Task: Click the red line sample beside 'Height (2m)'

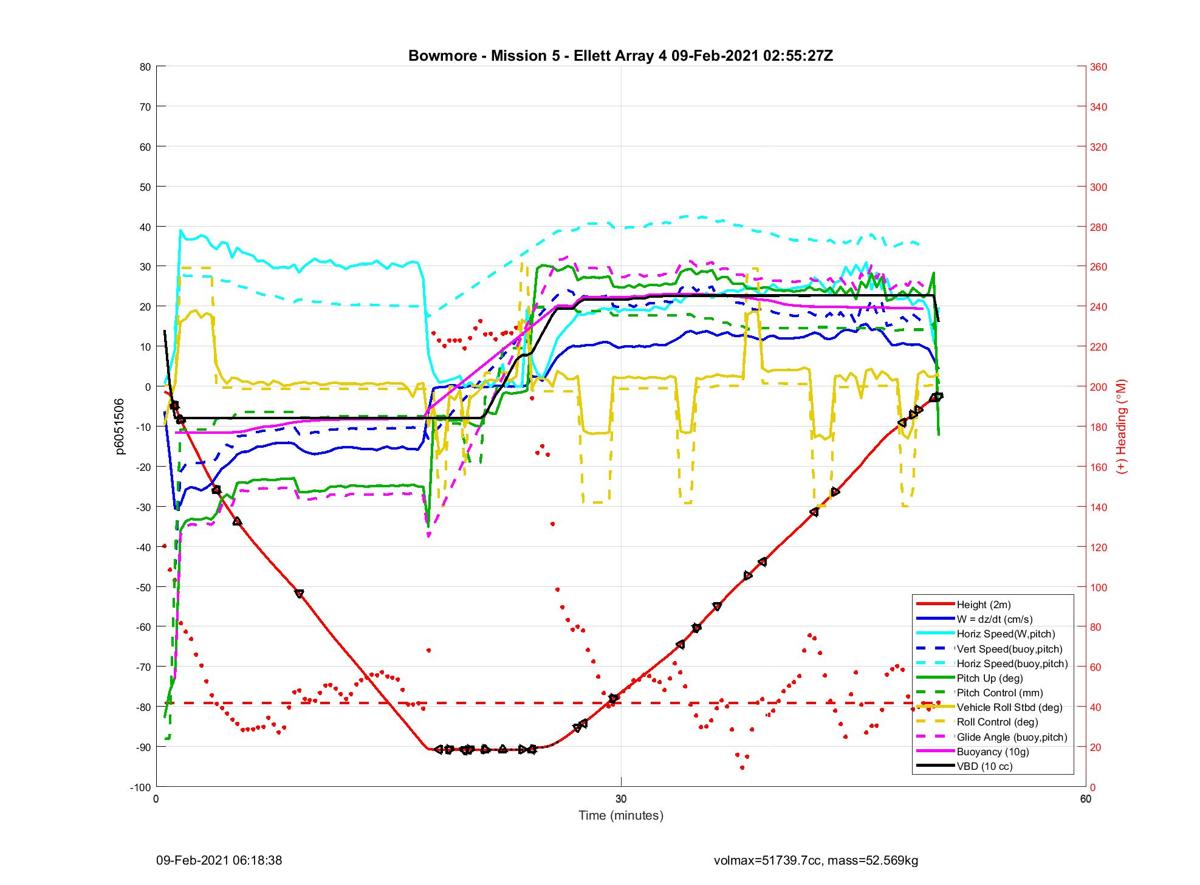Action: [934, 604]
